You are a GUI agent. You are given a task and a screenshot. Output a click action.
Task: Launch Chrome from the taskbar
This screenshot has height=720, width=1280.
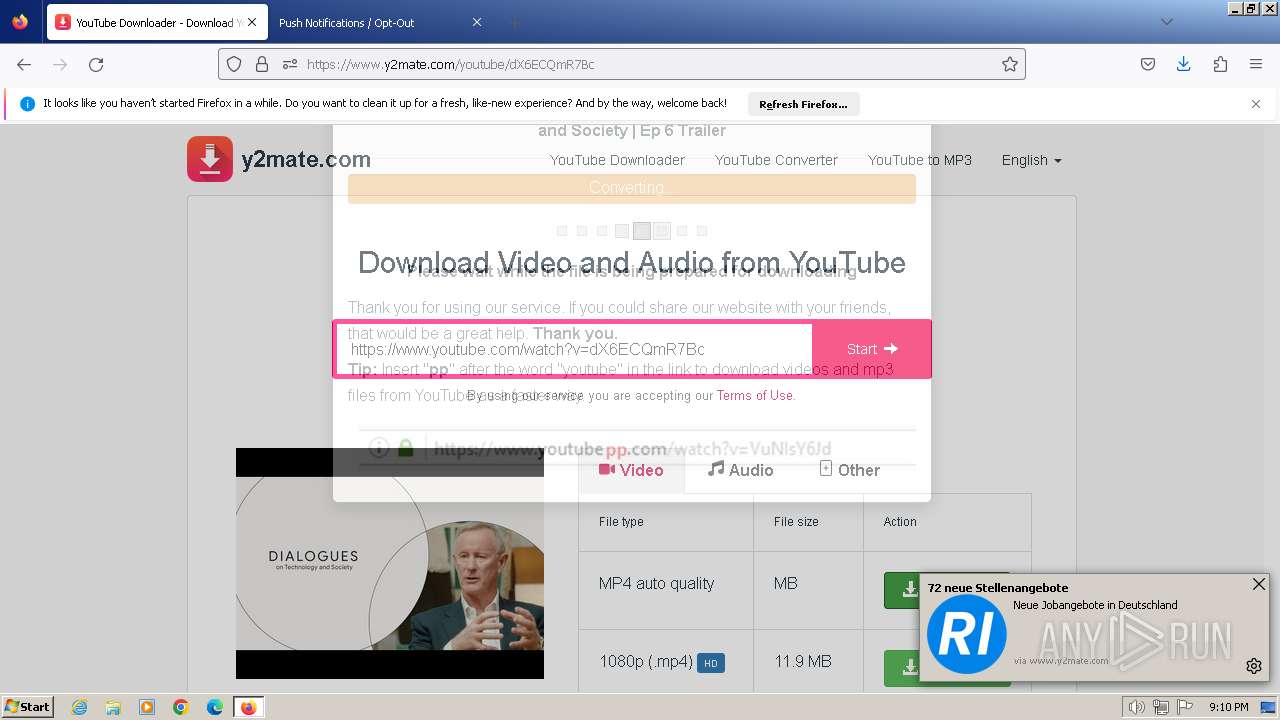(x=181, y=707)
